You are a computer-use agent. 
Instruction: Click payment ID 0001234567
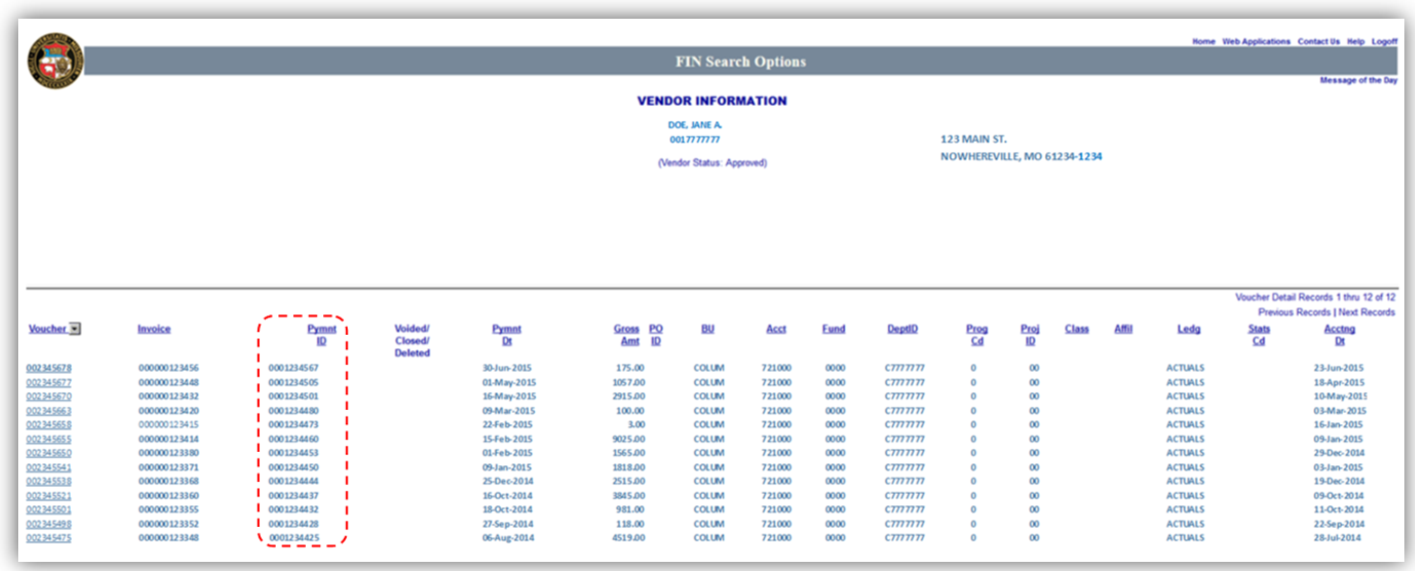[x=293, y=368]
